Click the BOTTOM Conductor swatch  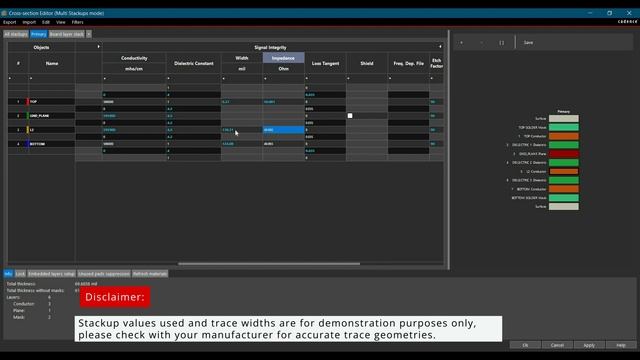[x=564, y=189]
